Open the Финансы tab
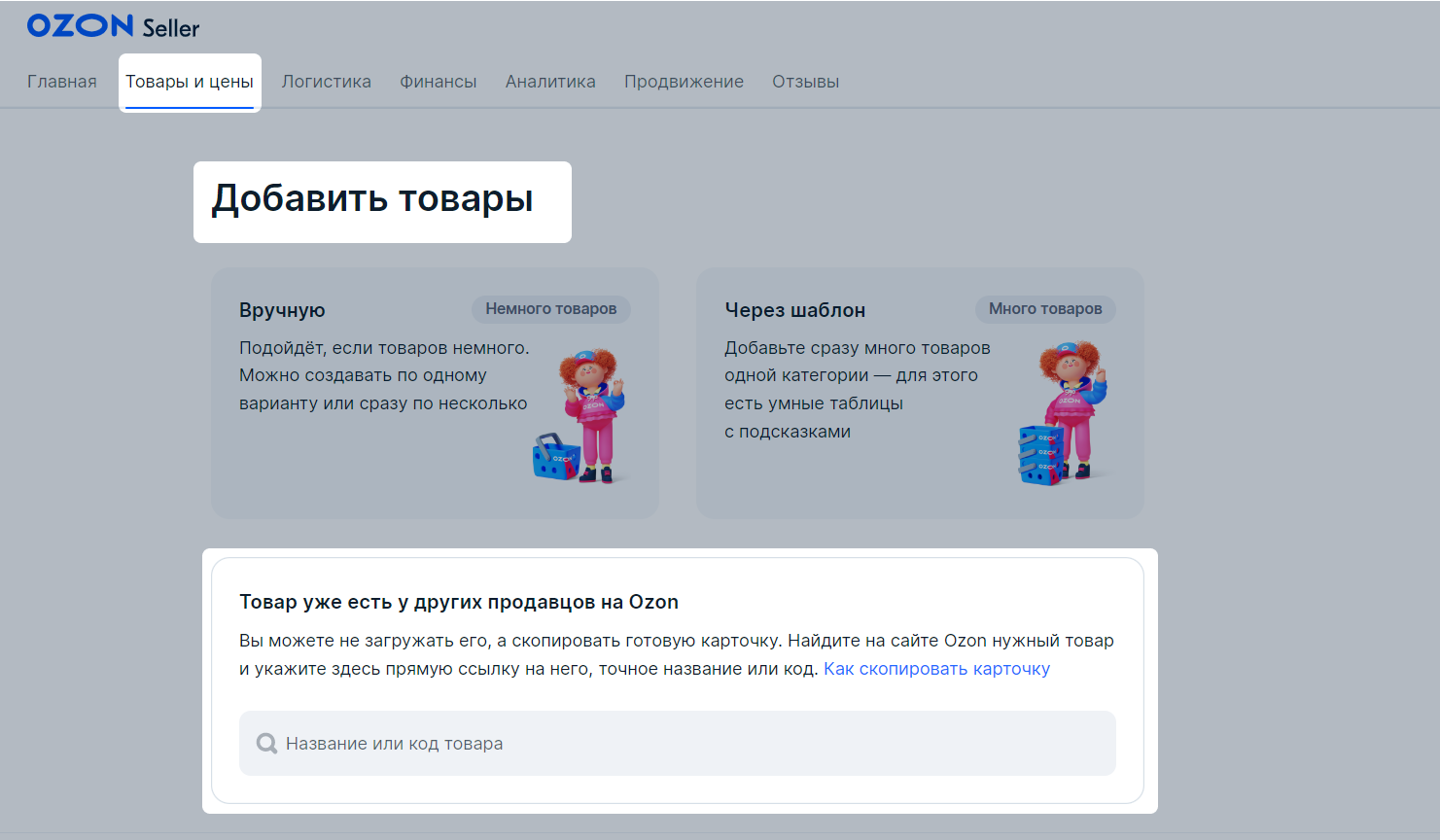 [439, 82]
